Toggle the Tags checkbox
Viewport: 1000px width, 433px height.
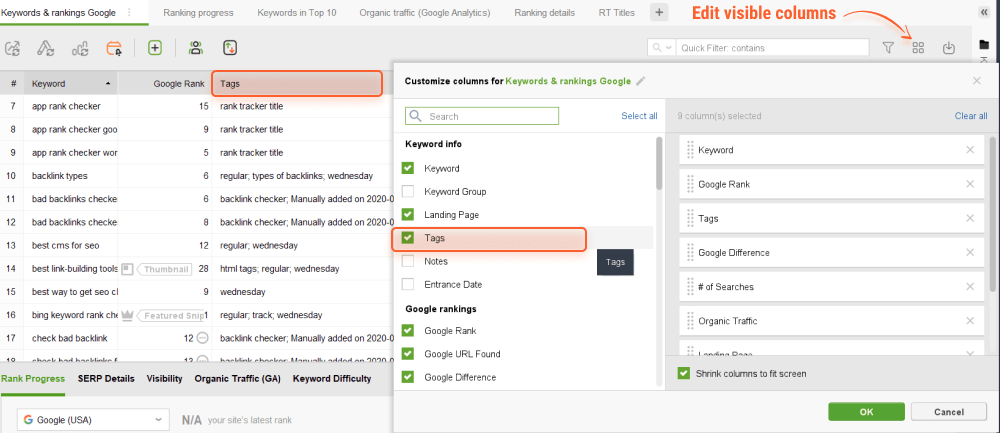coord(408,238)
